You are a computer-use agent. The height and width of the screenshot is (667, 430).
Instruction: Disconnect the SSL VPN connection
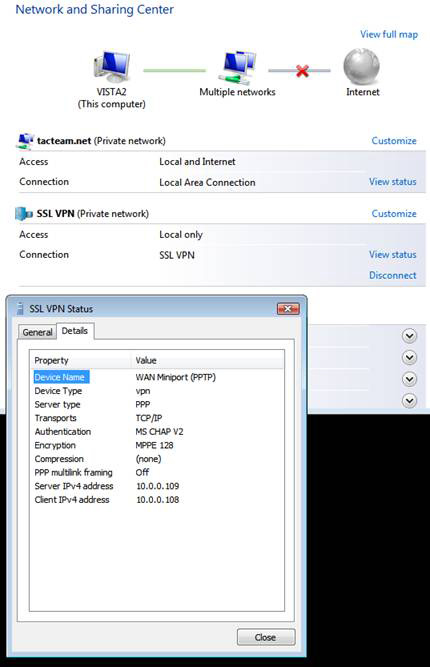[393, 275]
